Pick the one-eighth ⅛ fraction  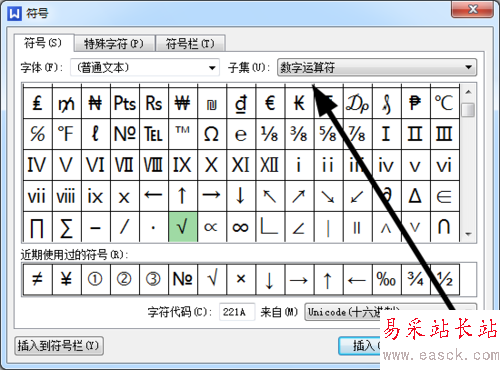(270, 134)
